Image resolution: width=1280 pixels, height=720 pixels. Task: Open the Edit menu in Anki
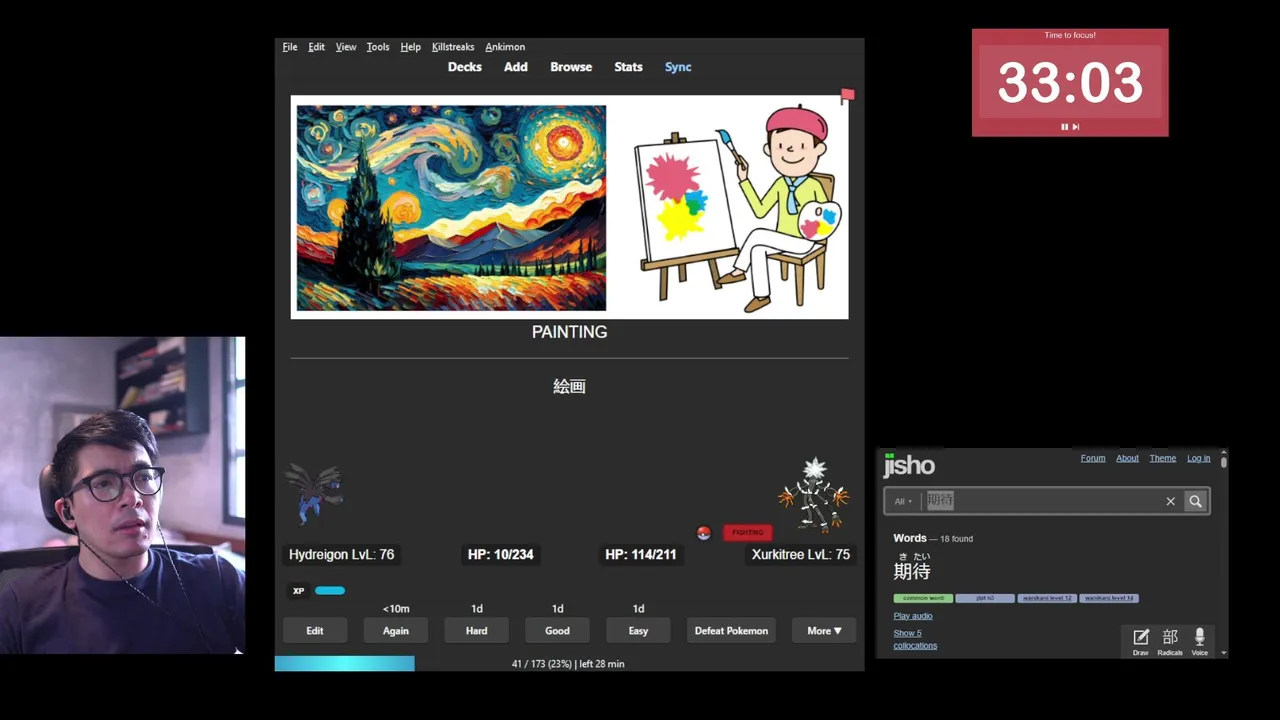[316, 47]
